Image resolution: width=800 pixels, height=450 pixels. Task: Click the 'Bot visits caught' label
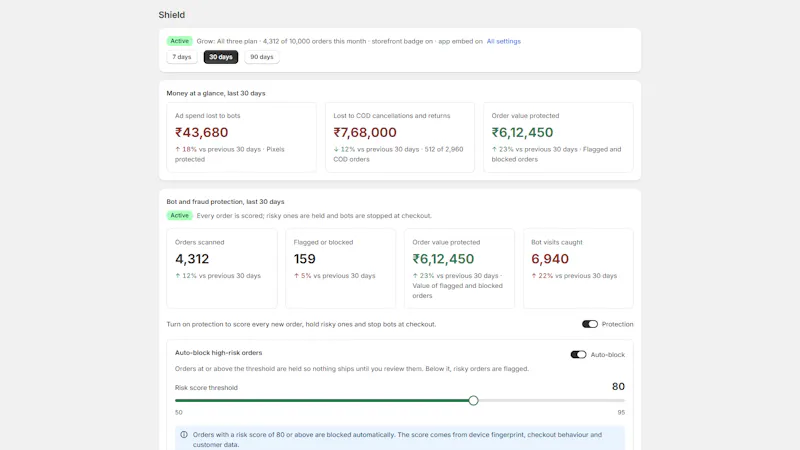click(557, 242)
